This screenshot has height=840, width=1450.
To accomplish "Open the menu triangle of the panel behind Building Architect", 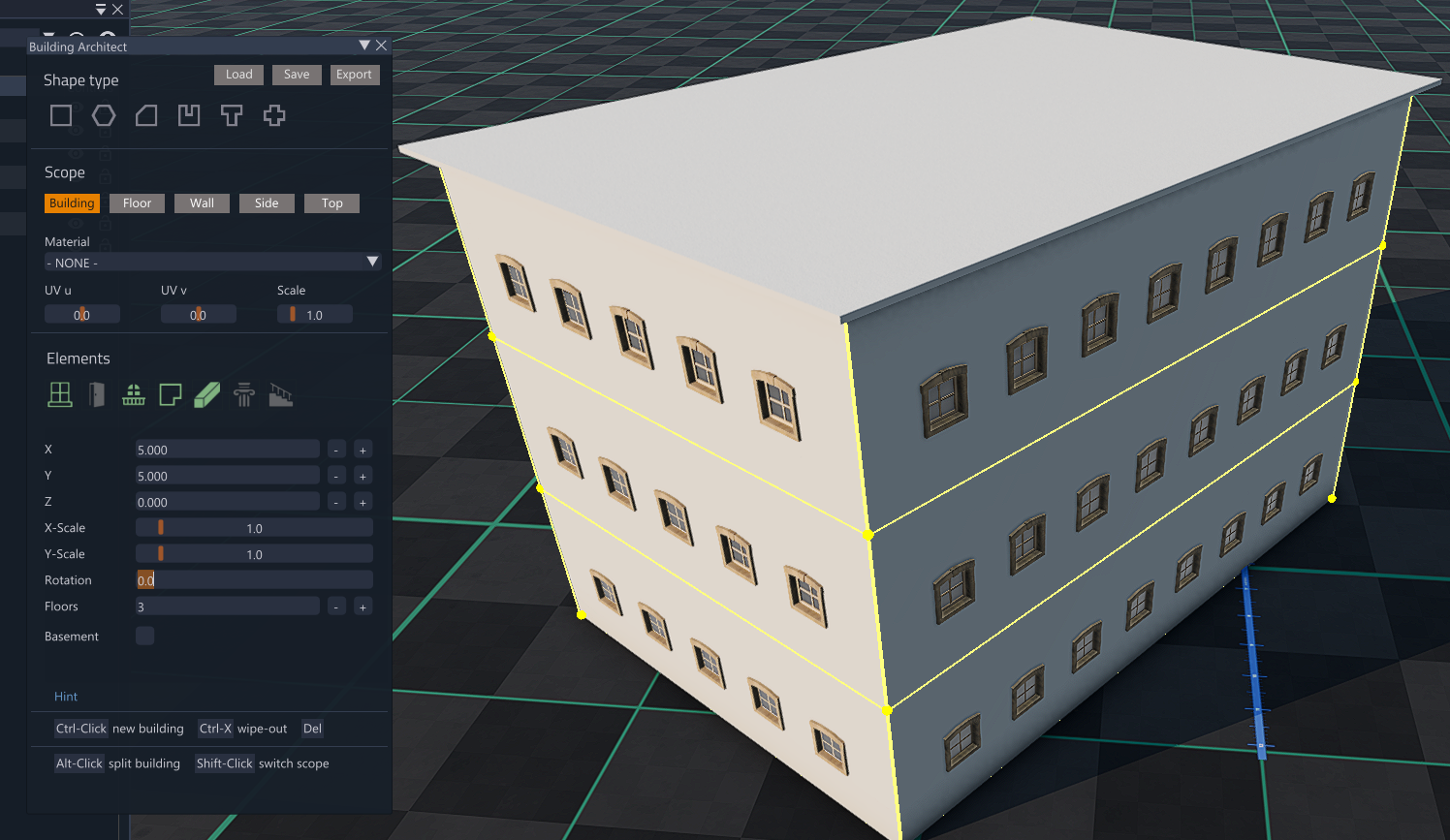I will [101, 9].
